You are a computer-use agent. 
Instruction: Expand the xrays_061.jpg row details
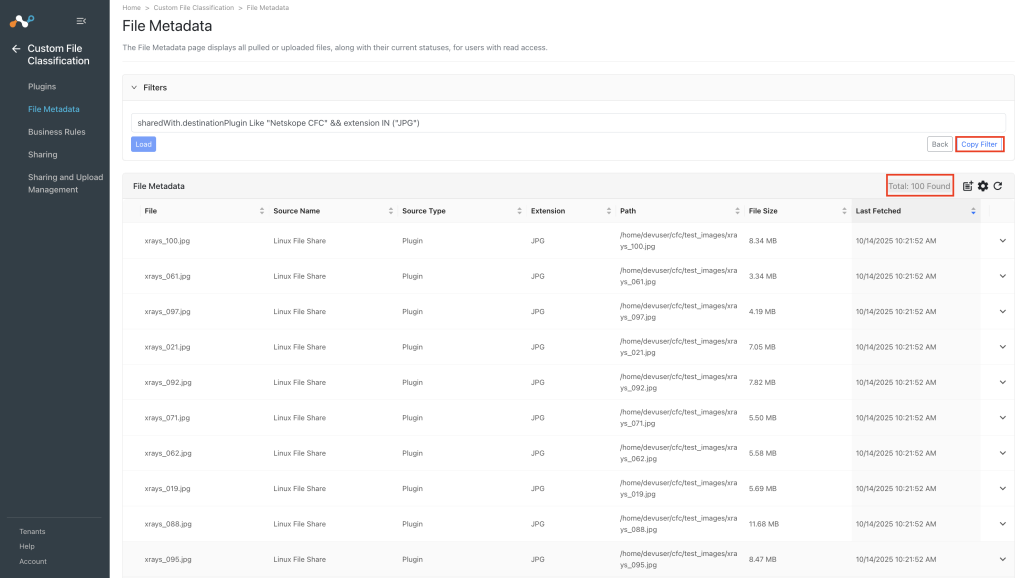[x=1002, y=276]
